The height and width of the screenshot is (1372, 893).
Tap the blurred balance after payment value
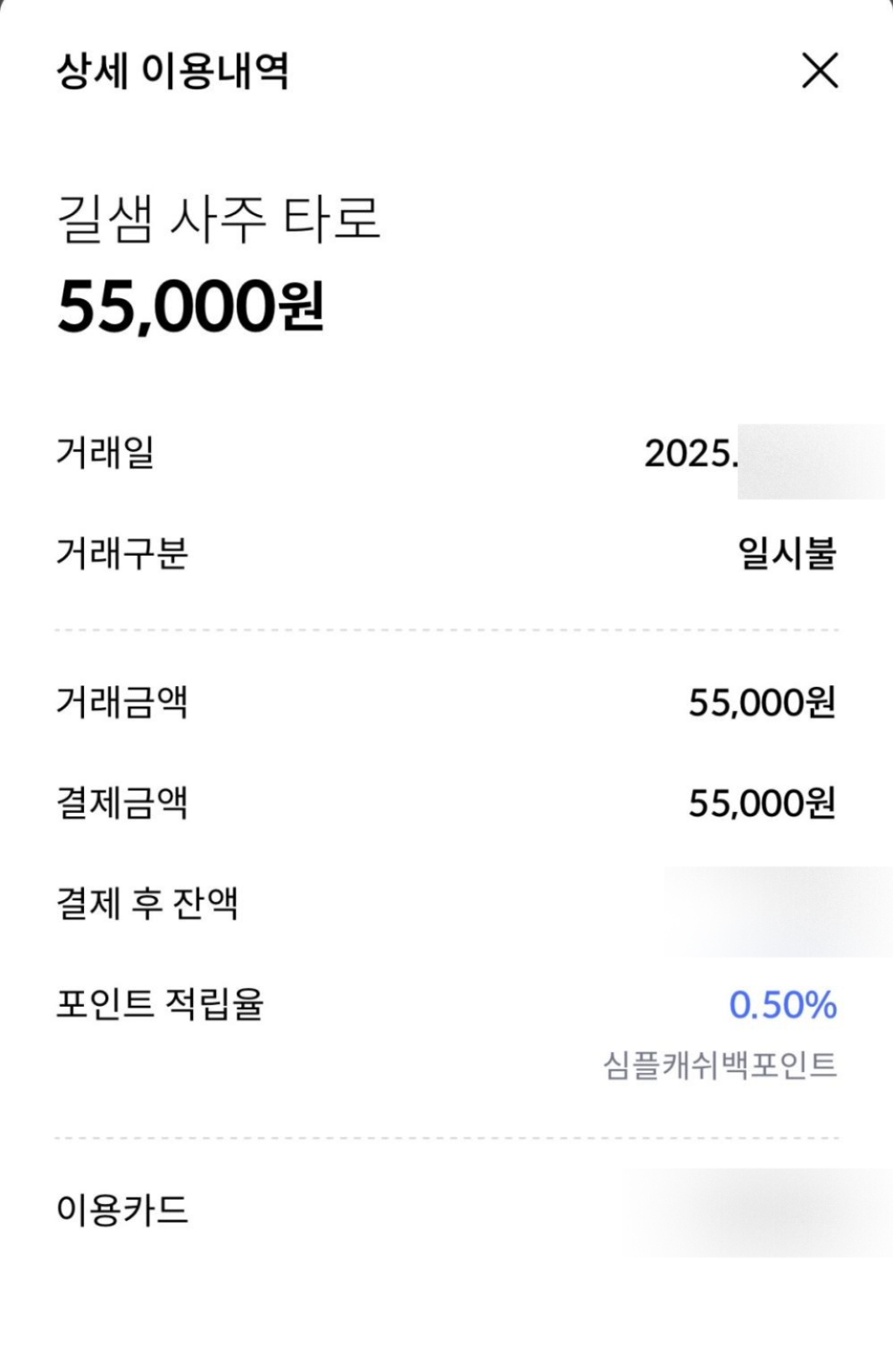tap(777, 911)
